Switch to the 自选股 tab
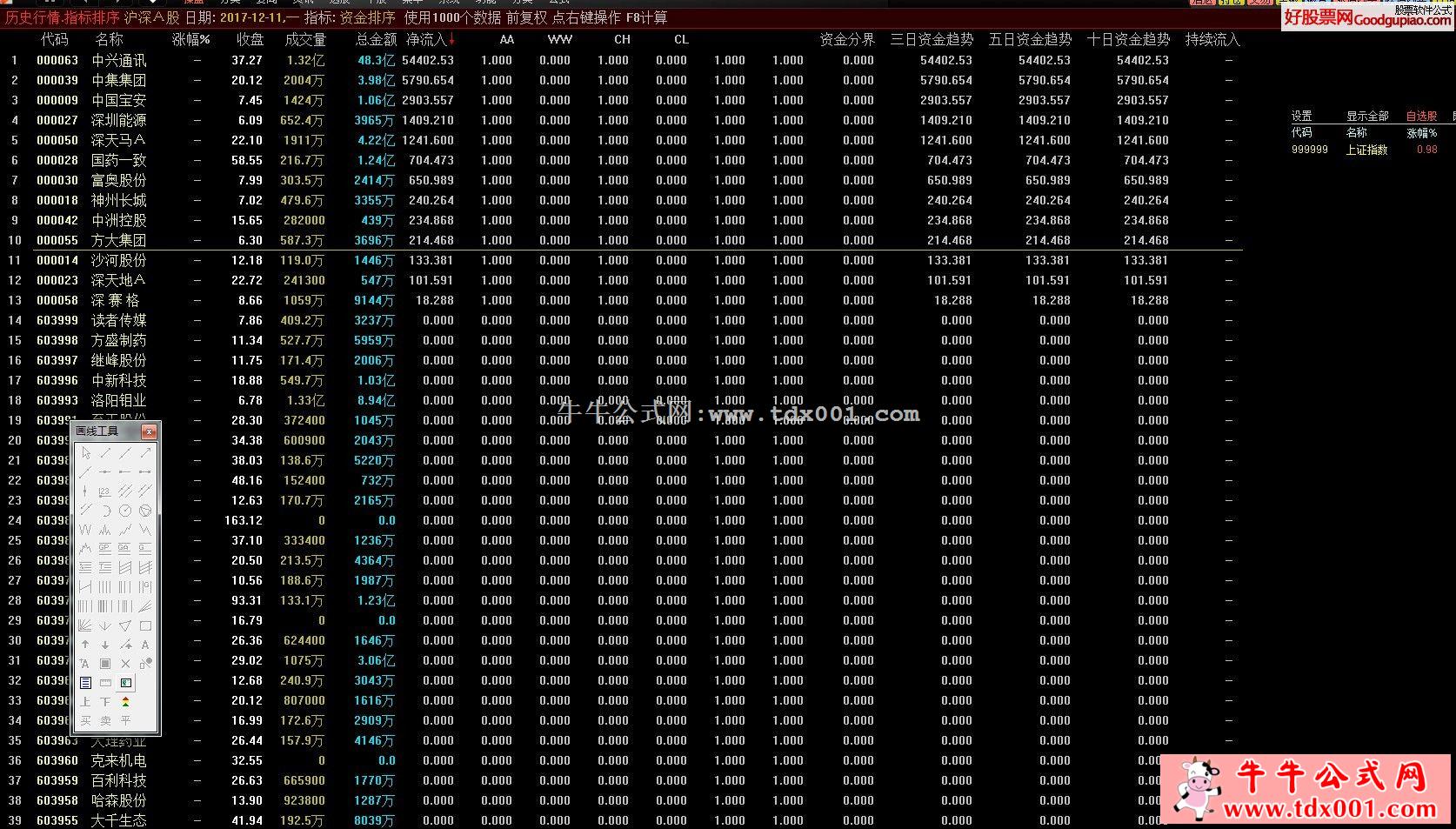The width and height of the screenshot is (1456, 829). 1421,116
